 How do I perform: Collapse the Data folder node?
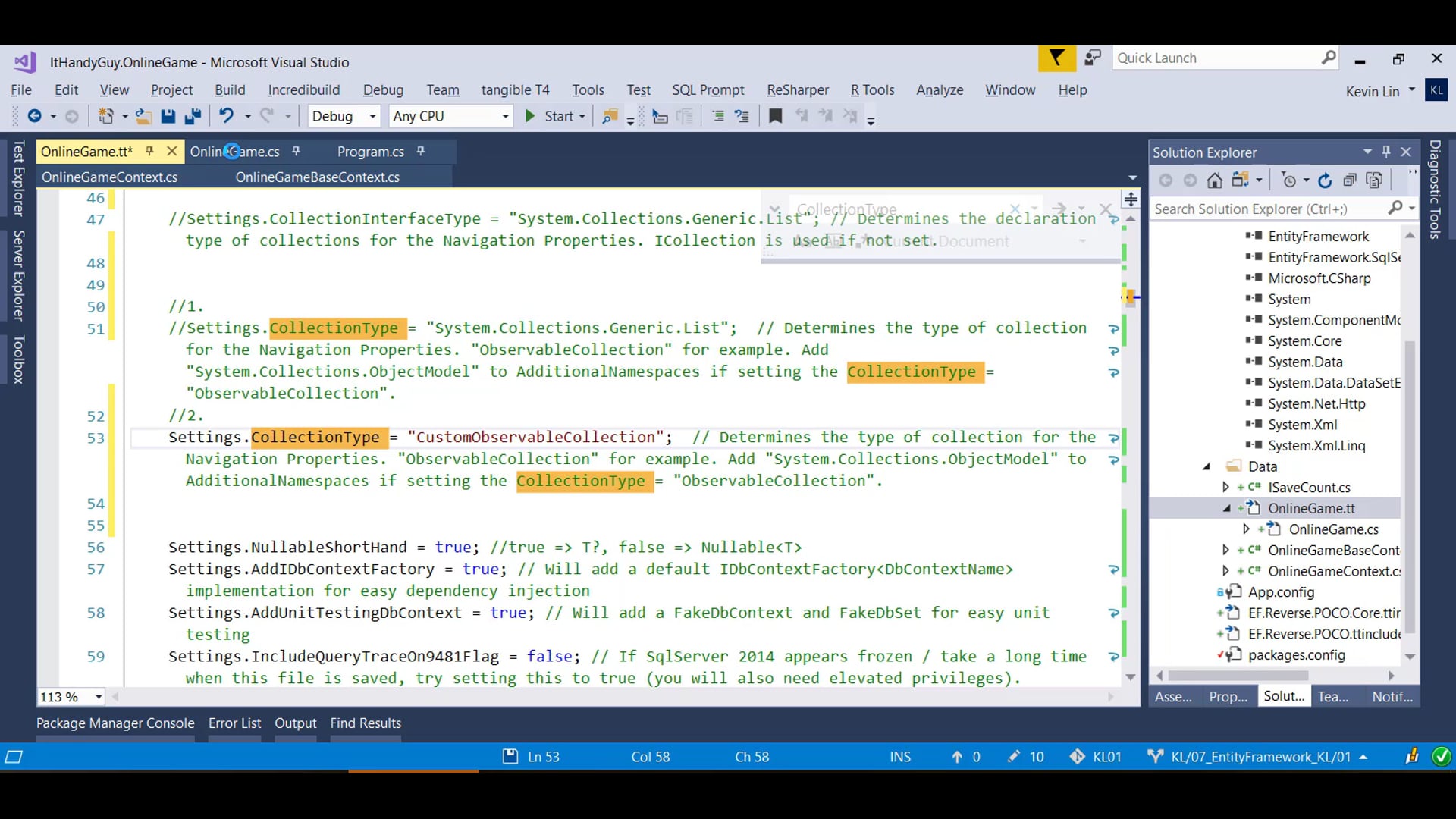1207,466
